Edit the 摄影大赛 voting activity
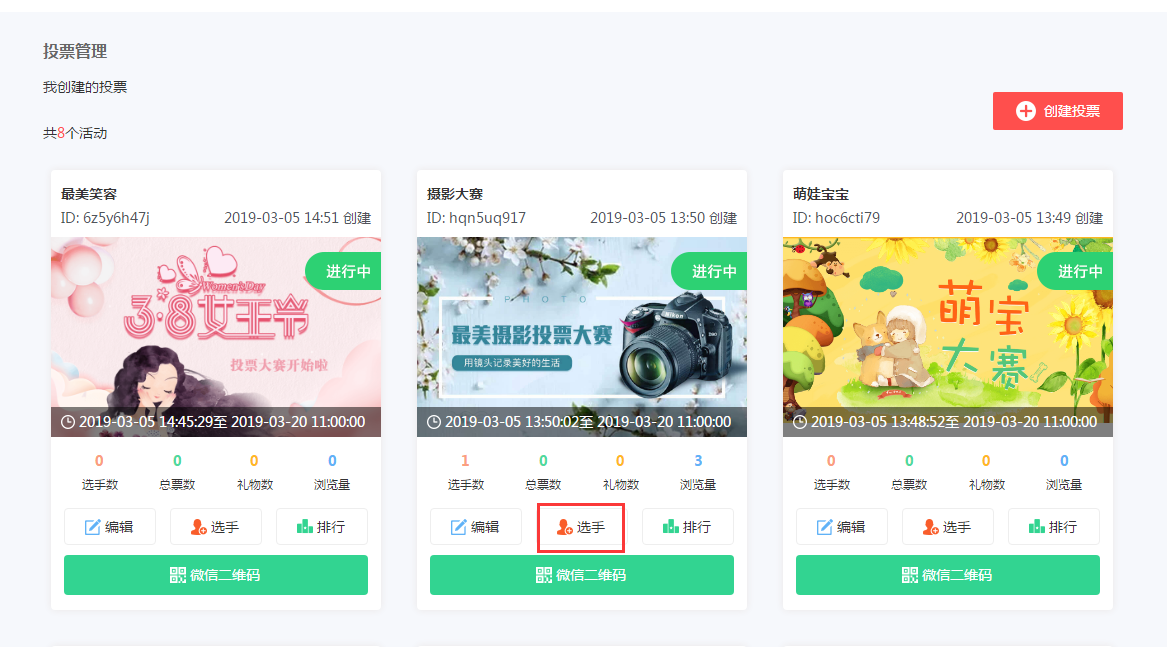This screenshot has width=1167, height=647. [x=476, y=526]
